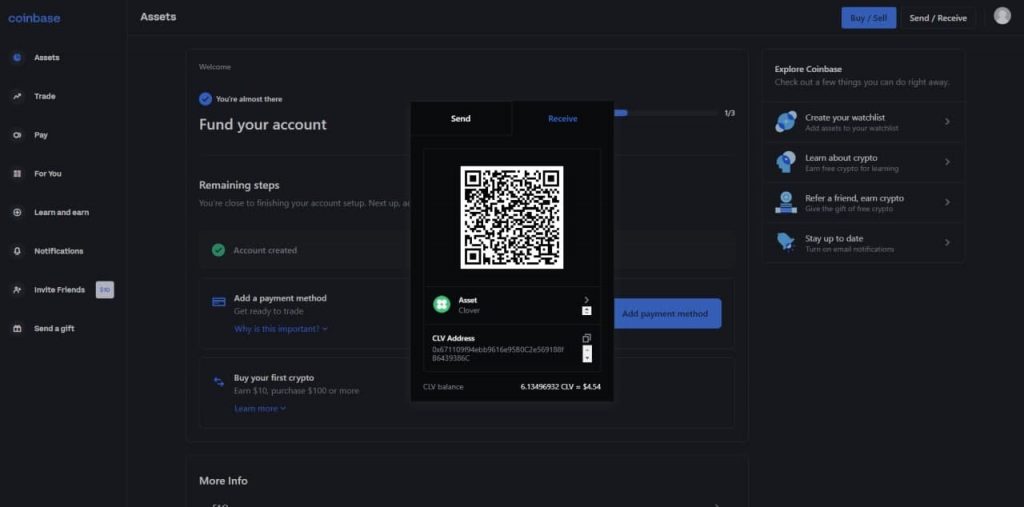Copy the CLV address
Viewport: 1024px width, 507px height.
(586, 338)
